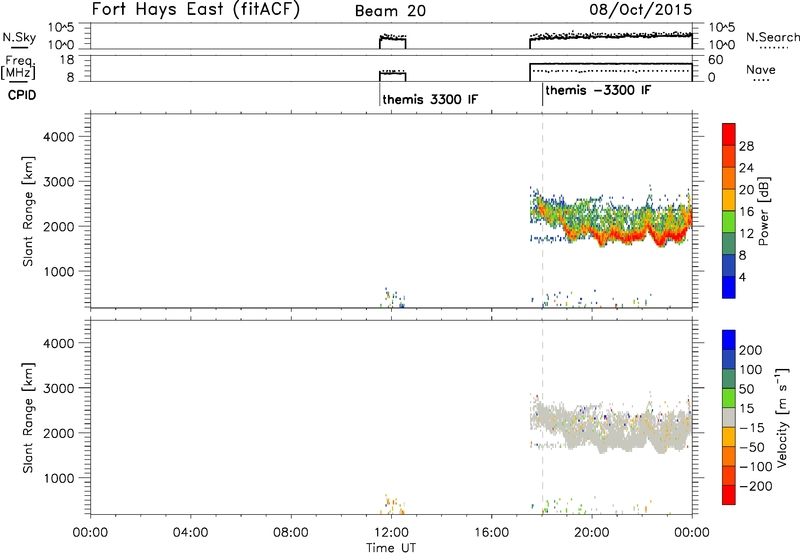The height and width of the screenshot is (554, 800).
Task: Click 'Slant Range [km]' label of power panel
Action: (x=28, y=211)
